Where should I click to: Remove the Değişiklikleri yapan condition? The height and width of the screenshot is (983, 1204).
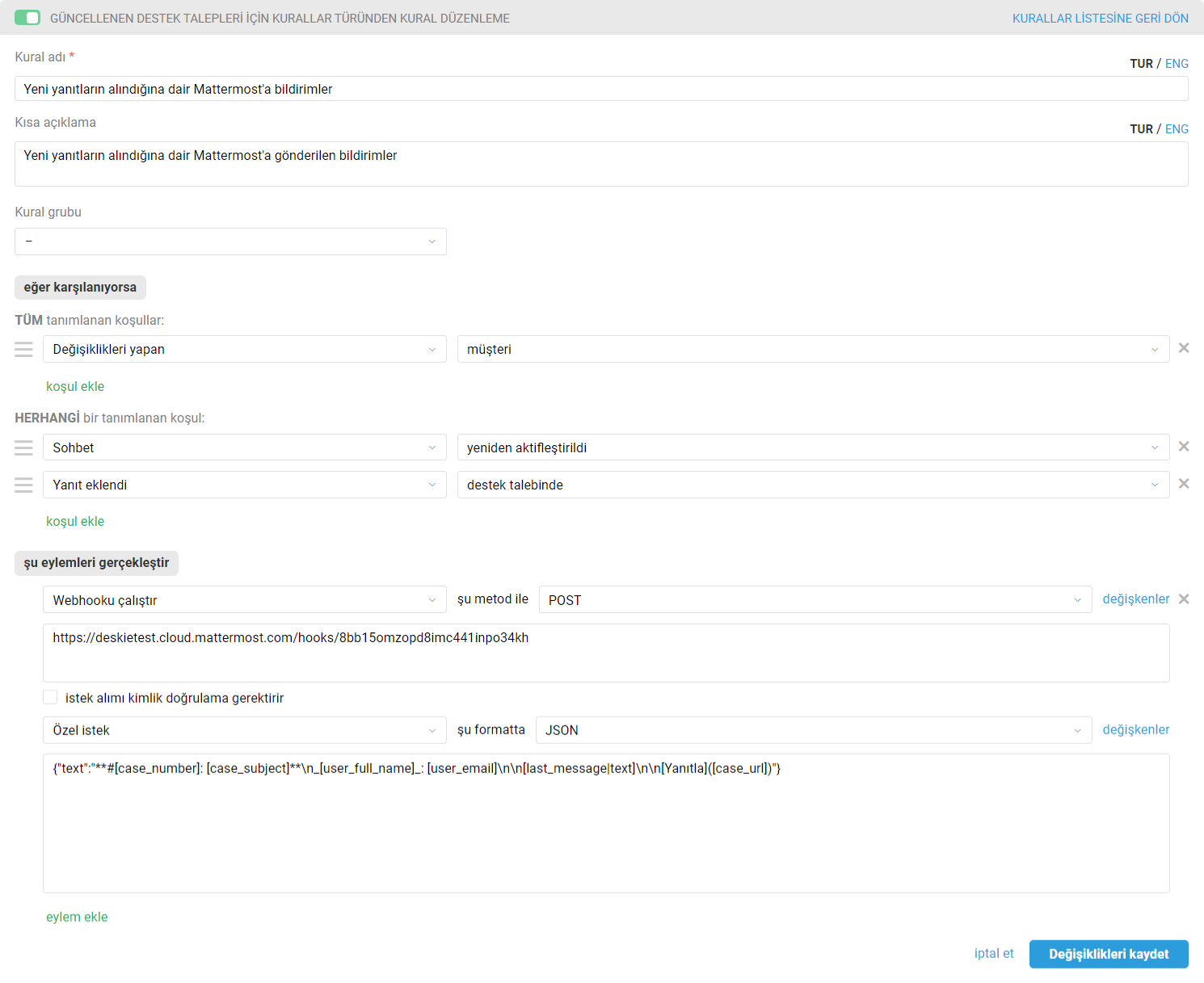click(1184, 348)
